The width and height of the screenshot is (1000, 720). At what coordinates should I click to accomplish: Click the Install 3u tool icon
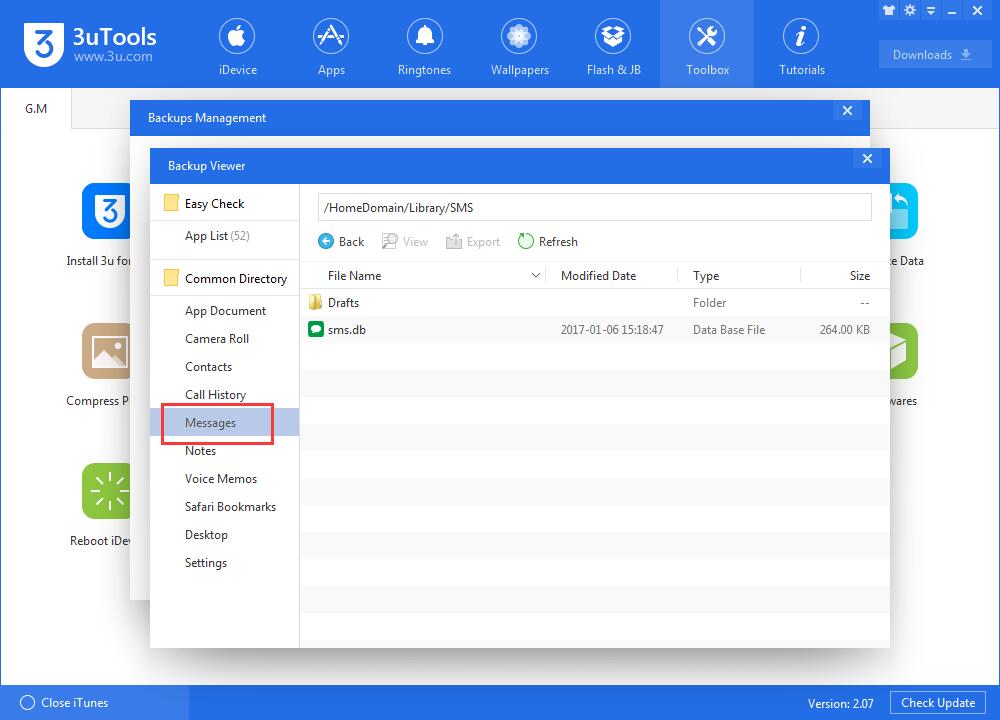point(107,211)
